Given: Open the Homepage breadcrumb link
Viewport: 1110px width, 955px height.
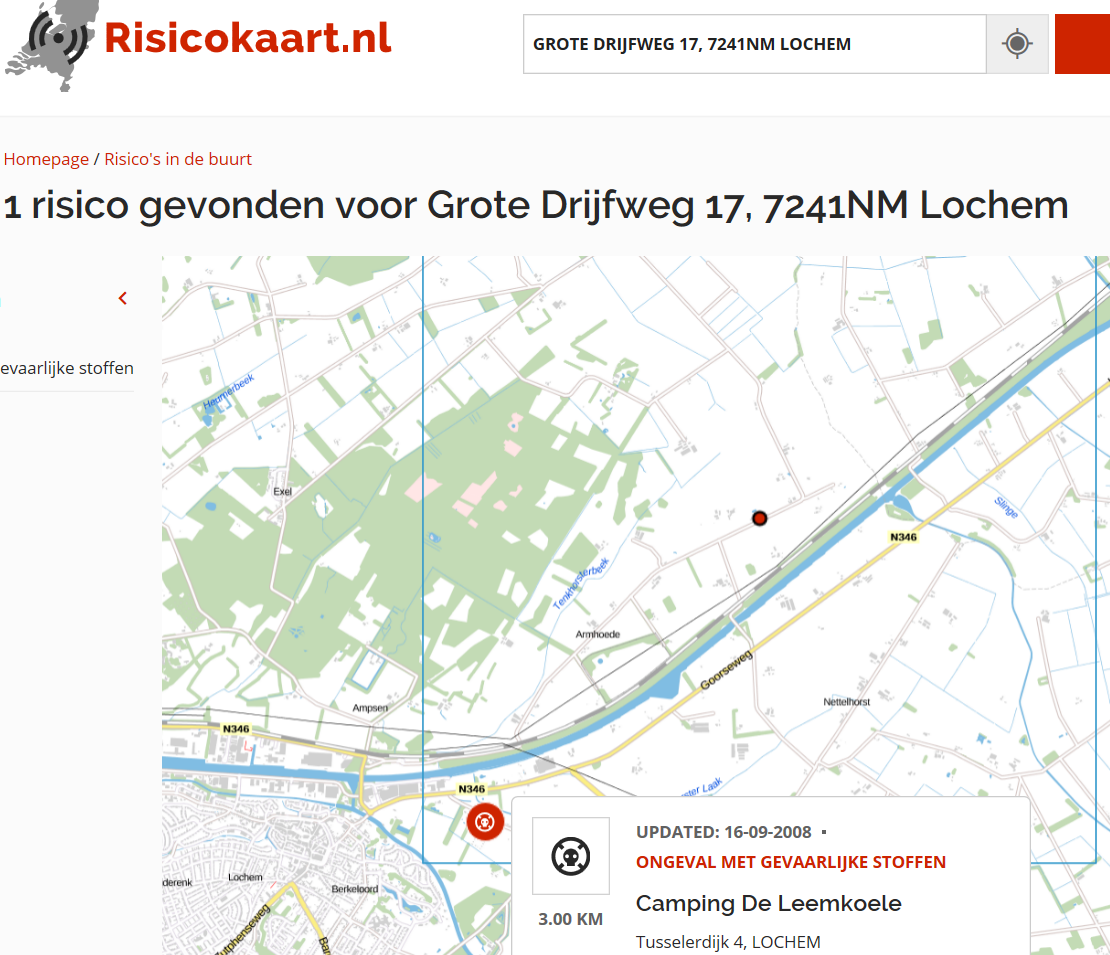Looking at the screenshot, I should click(x=46, y=159).
